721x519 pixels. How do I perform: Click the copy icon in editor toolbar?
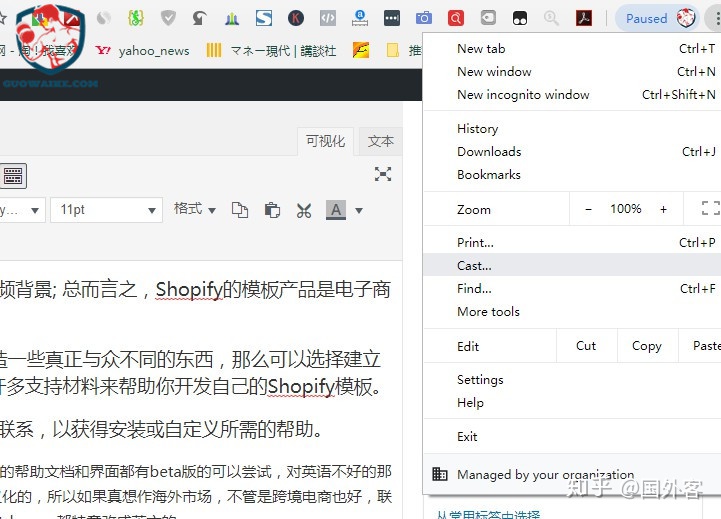point(240,210)
